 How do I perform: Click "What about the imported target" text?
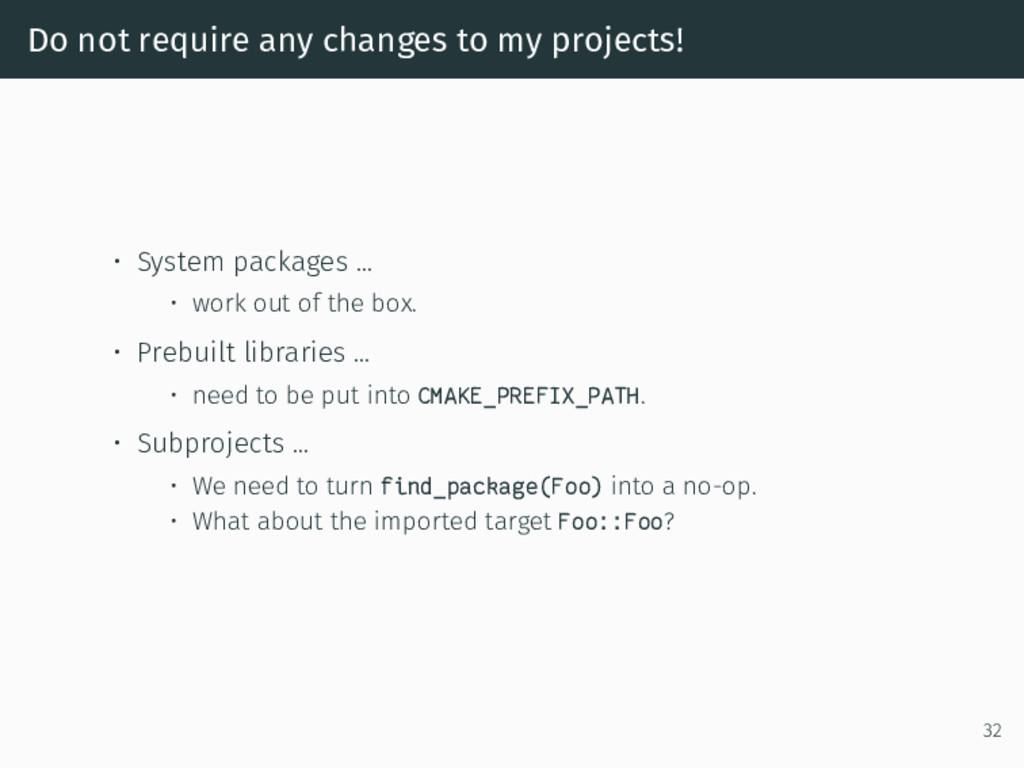[372, 522]
